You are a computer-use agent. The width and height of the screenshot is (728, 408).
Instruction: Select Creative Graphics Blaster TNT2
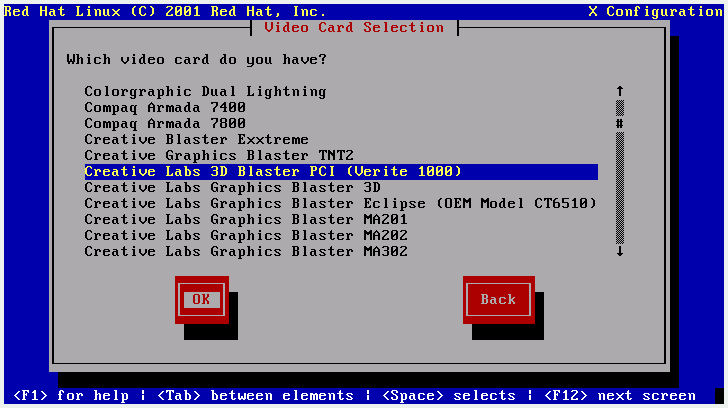tap(219, 155)
